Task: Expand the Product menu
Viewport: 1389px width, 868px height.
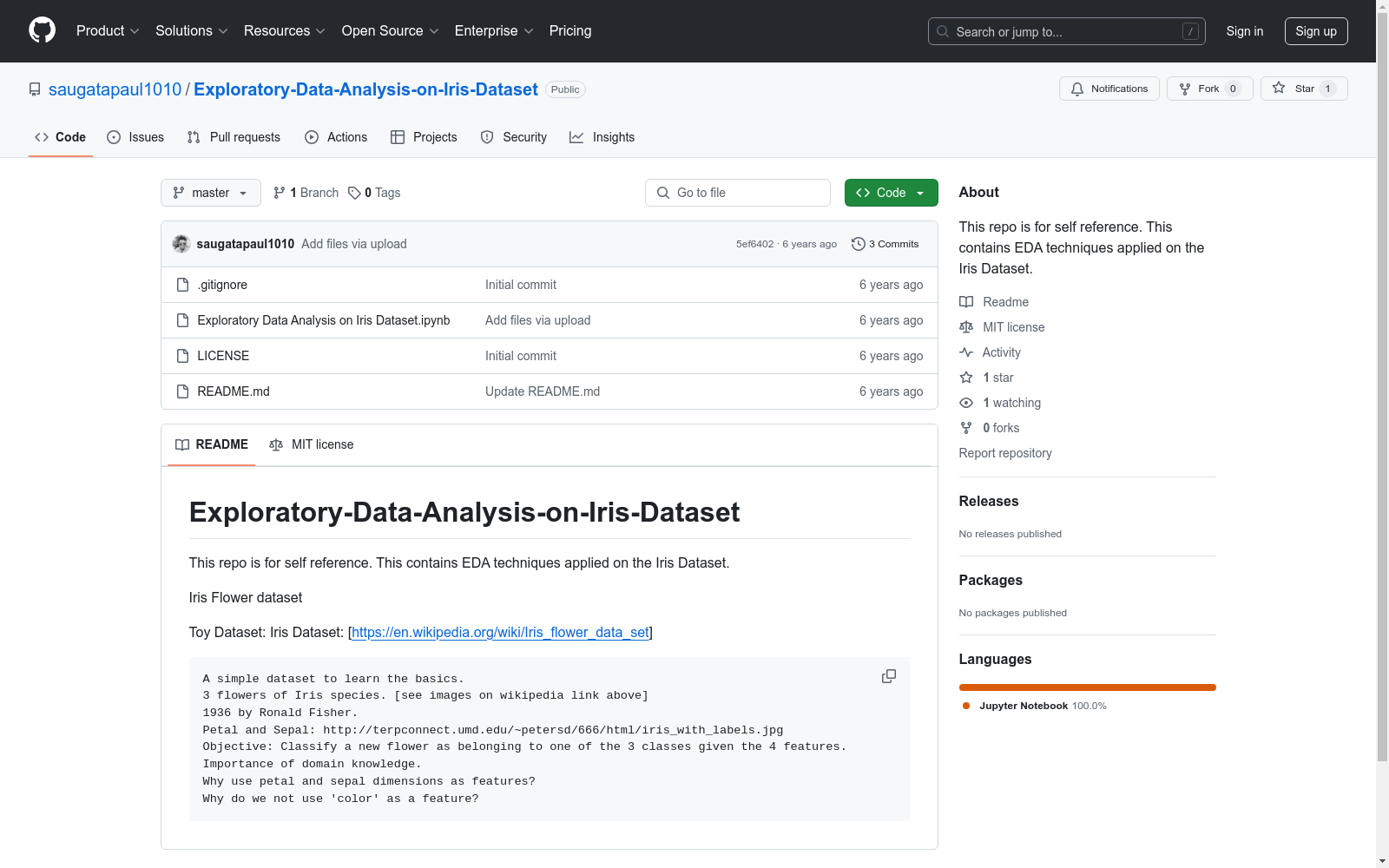Action: (108, 30)
